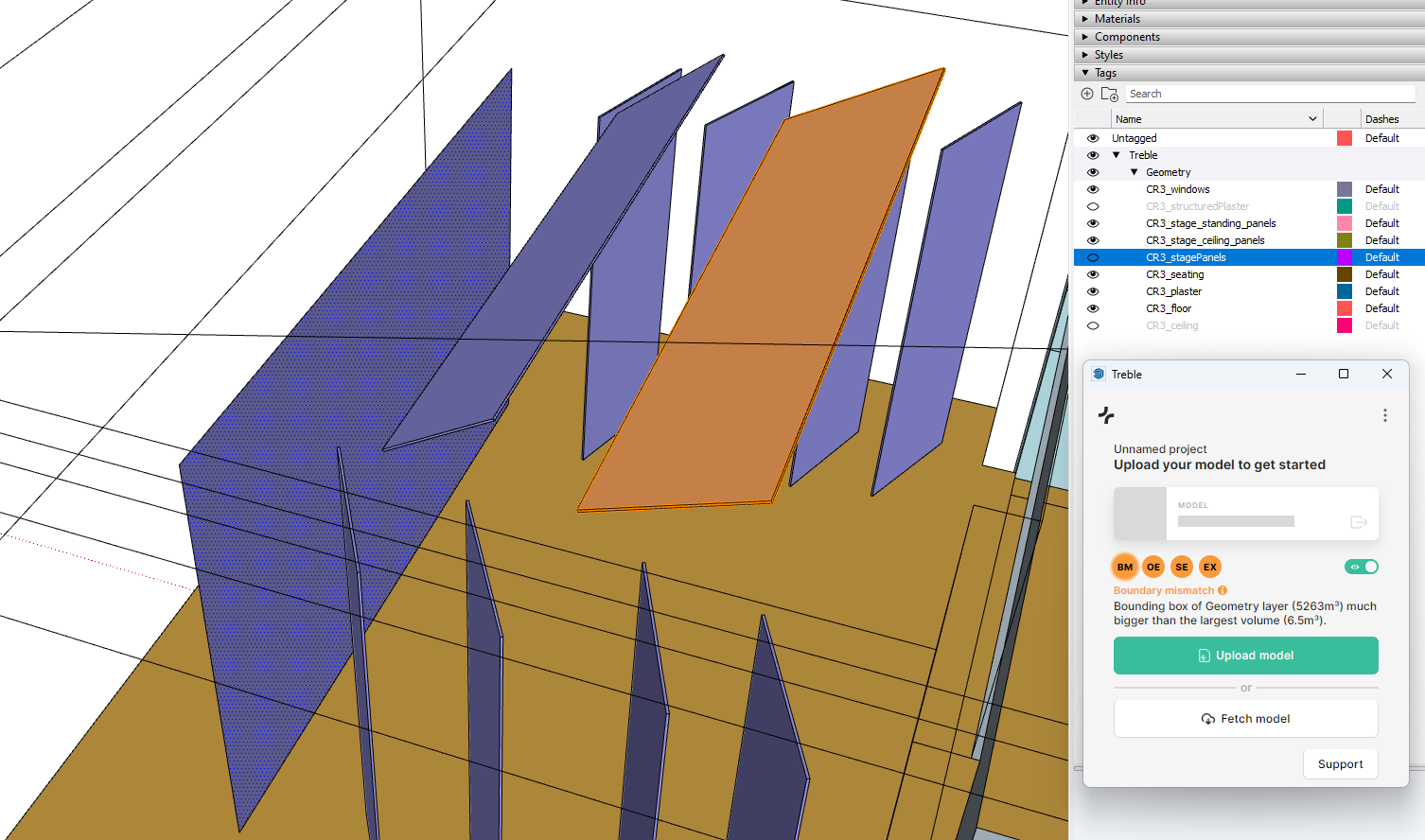
Task: Open the Treble three-dot options menu
Action: [1385, 415]
